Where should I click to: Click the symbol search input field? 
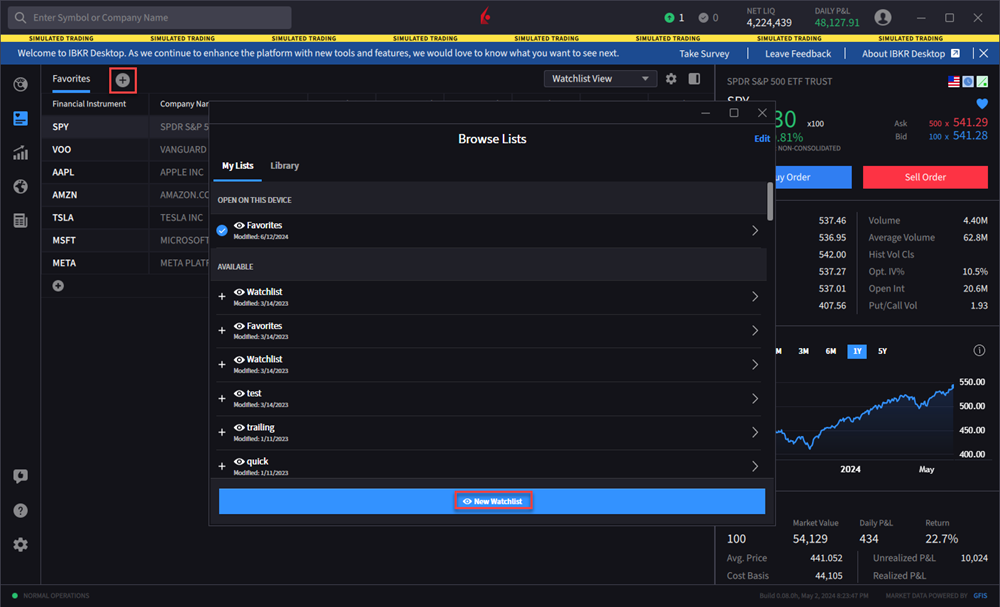click(150, 18)
